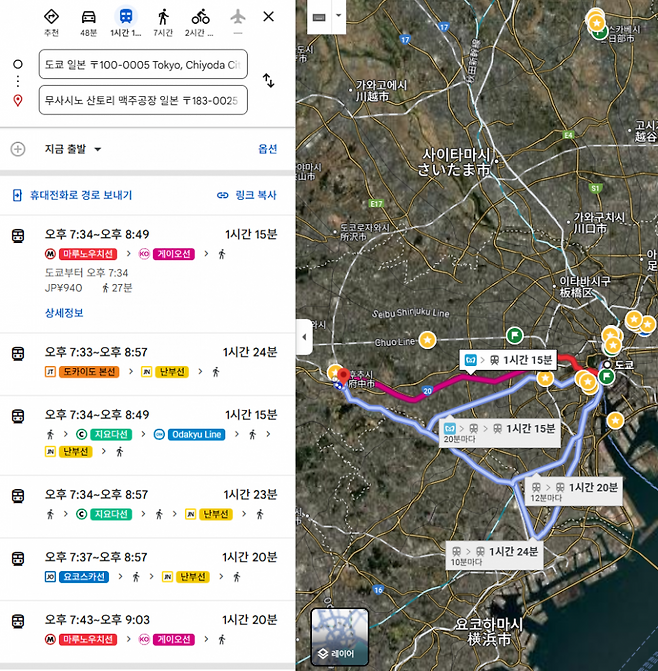Image resolution: width=658 pixels, height=671 pixels.
Task: Select route 오후 7:34~오후 8:49 via 마루노우치선
Action: 147,274
